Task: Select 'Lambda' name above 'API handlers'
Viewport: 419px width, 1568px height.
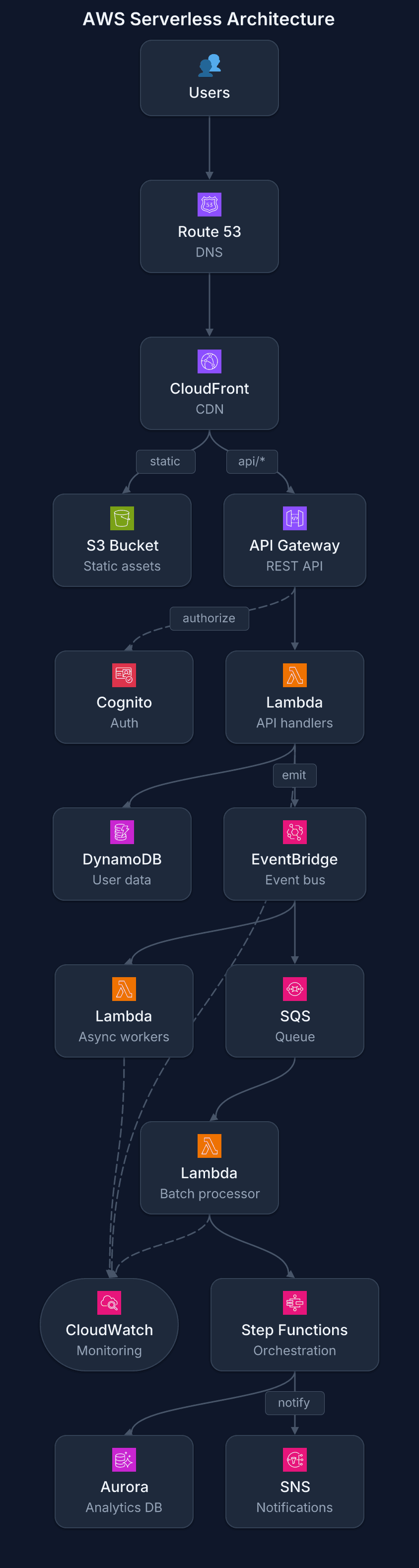Action: pos(295,703)
